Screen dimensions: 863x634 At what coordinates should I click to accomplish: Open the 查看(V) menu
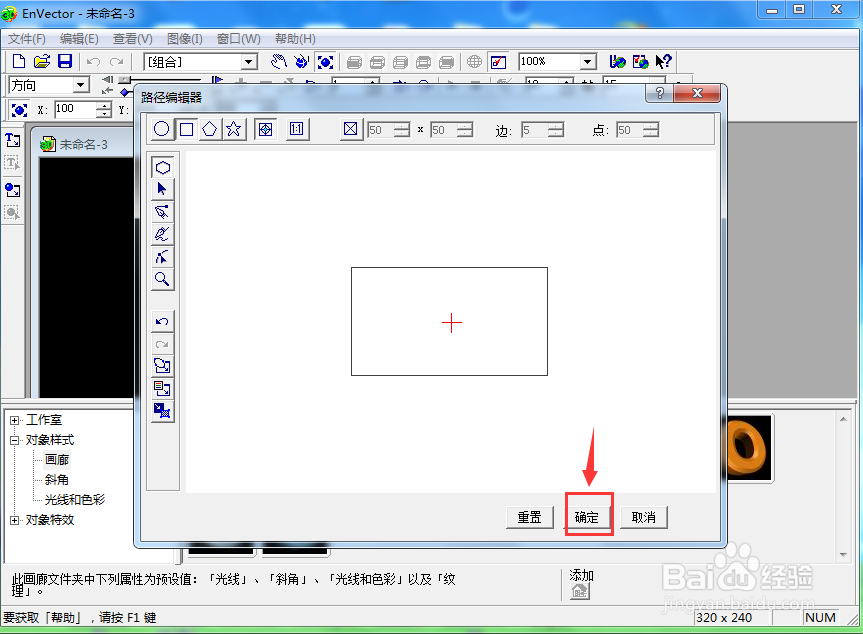[133, 39]
